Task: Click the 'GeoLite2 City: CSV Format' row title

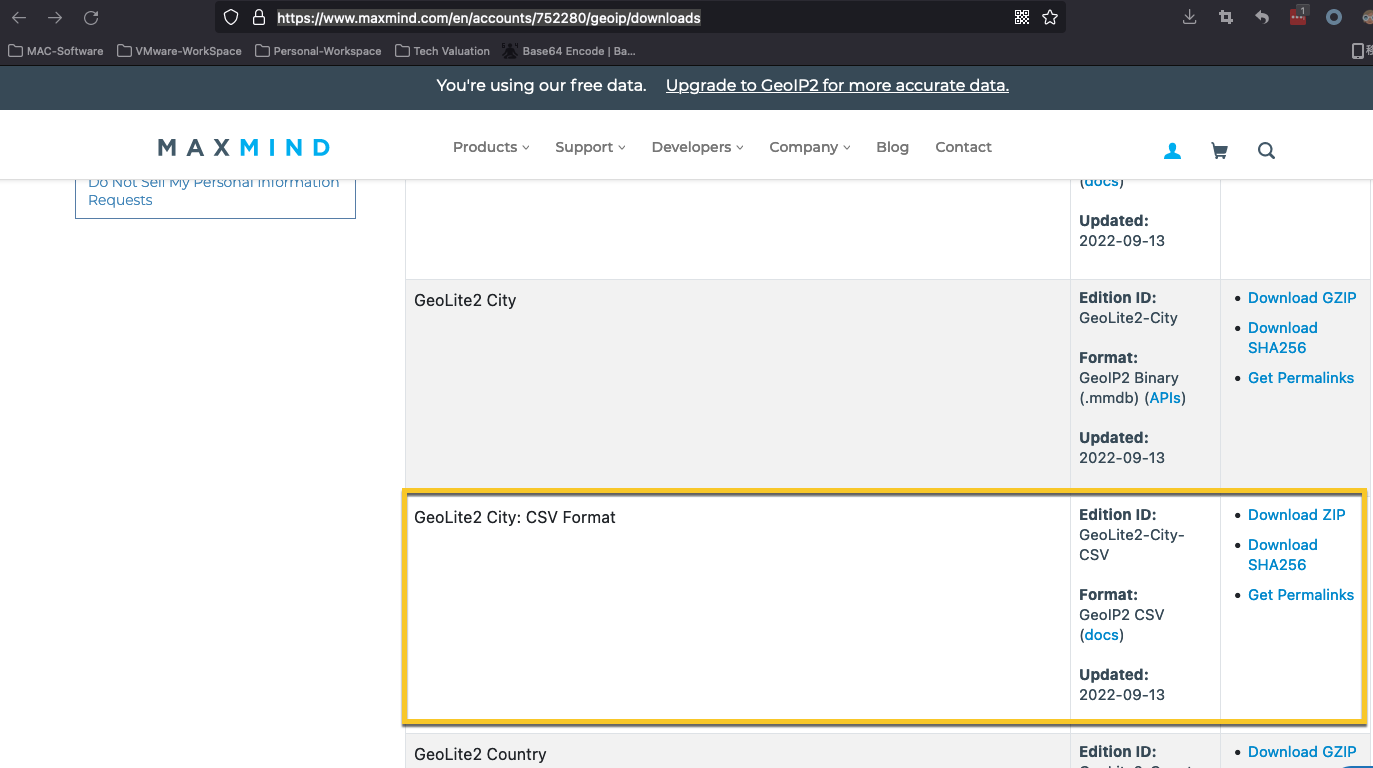Action: pyautogui.click(x=515, y=518)
